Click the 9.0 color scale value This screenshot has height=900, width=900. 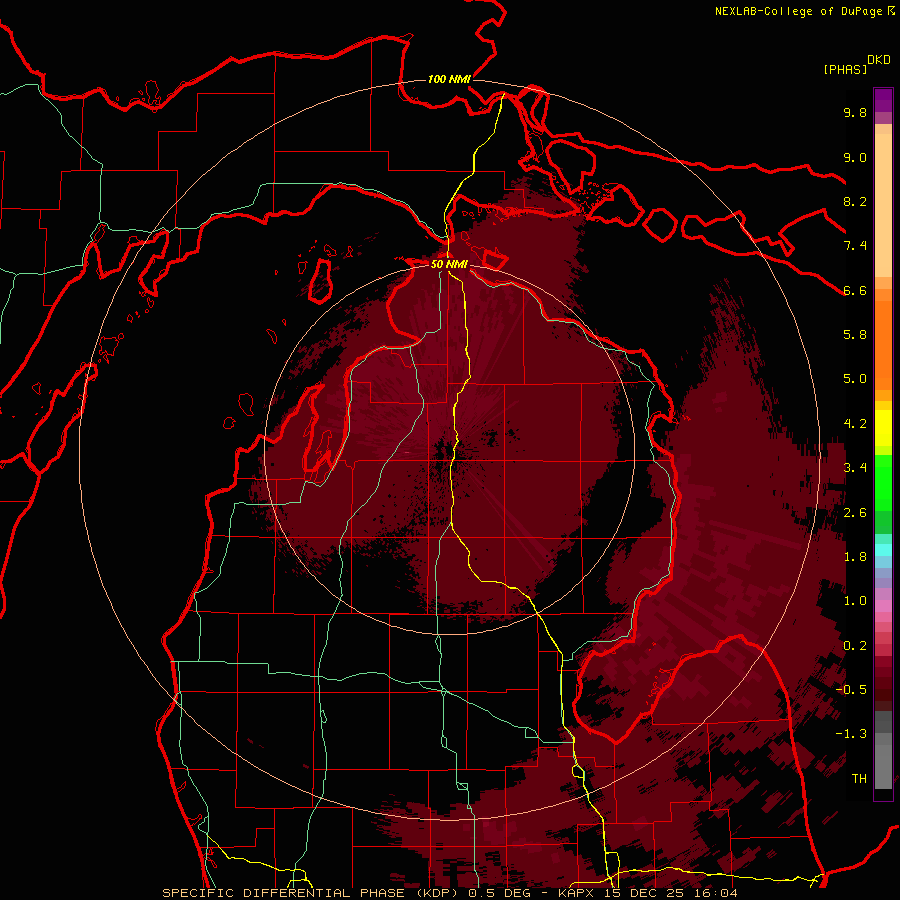[x=855, y=157]
